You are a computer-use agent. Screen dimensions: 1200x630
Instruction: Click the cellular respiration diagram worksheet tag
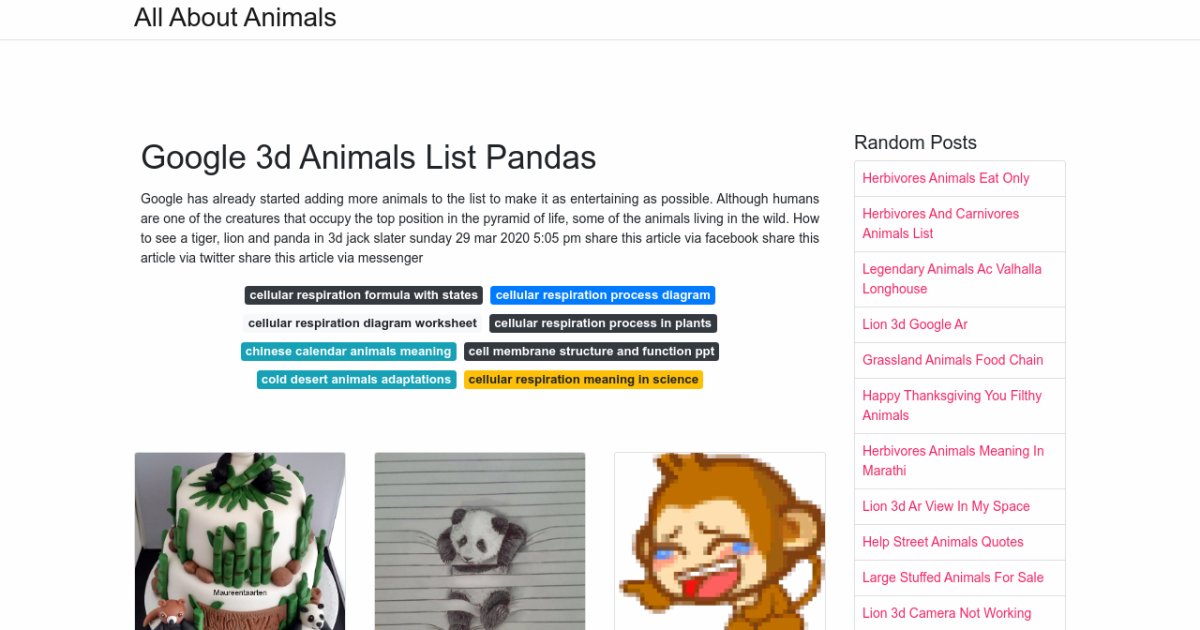(362, 323)
